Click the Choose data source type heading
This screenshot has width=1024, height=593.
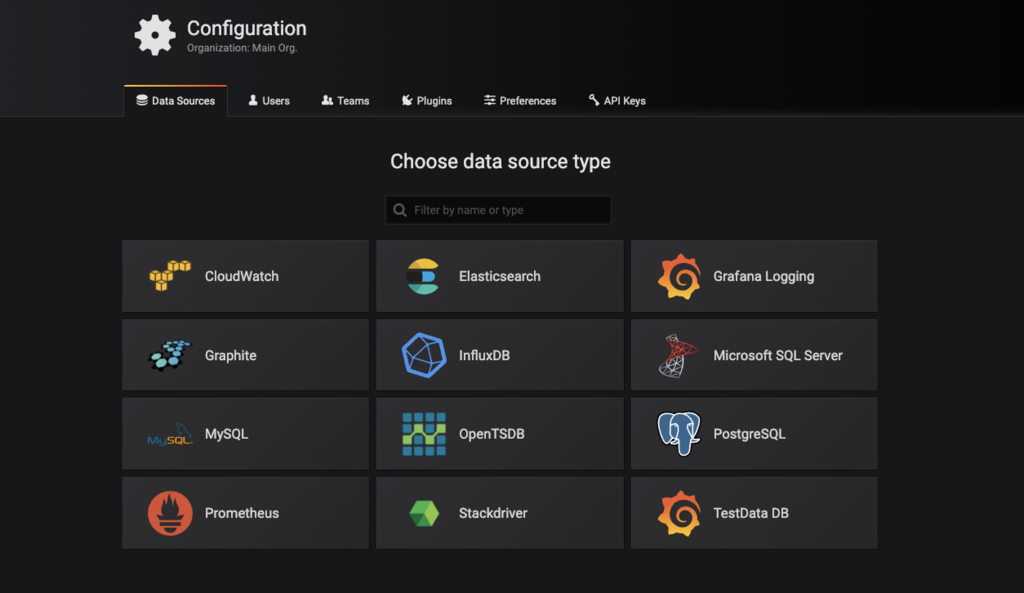pos(500,161)
